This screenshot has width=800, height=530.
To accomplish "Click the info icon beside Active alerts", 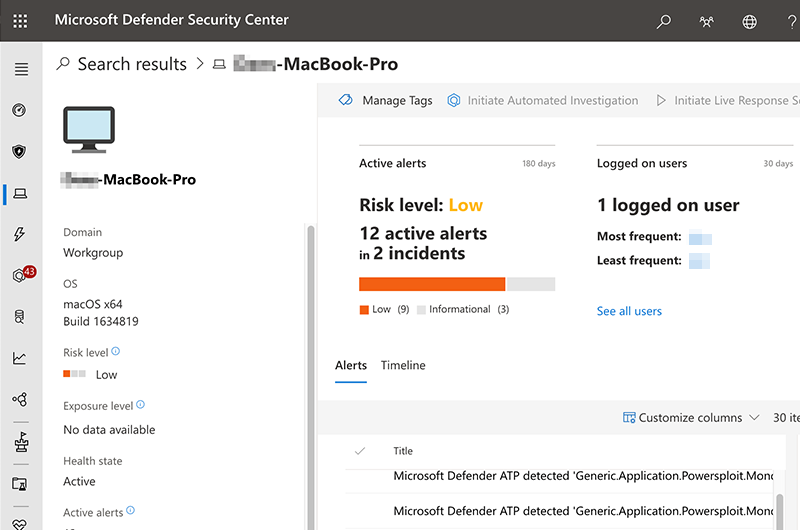I will (131, 510).
